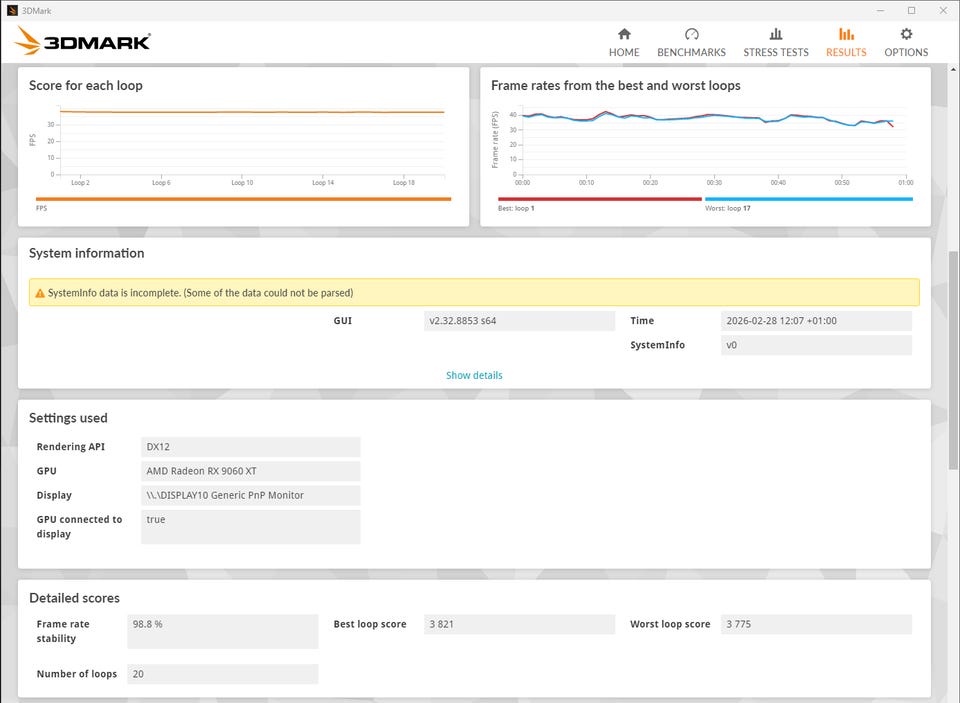Click the Best loop score value 3 821
The height and width of the screenshot is (703, 960).
tap(518, 624)
